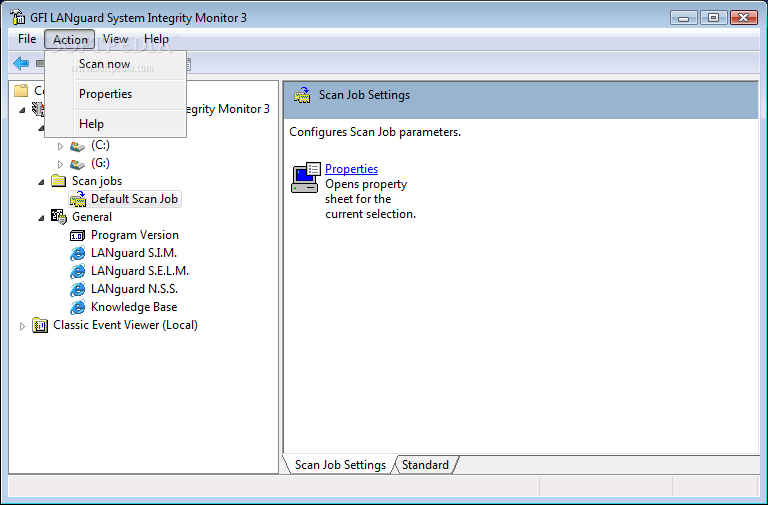Viewport: 768px width, 505px height.
Task: Select the (G:) drive icon
Action: (x=77, y=164)
